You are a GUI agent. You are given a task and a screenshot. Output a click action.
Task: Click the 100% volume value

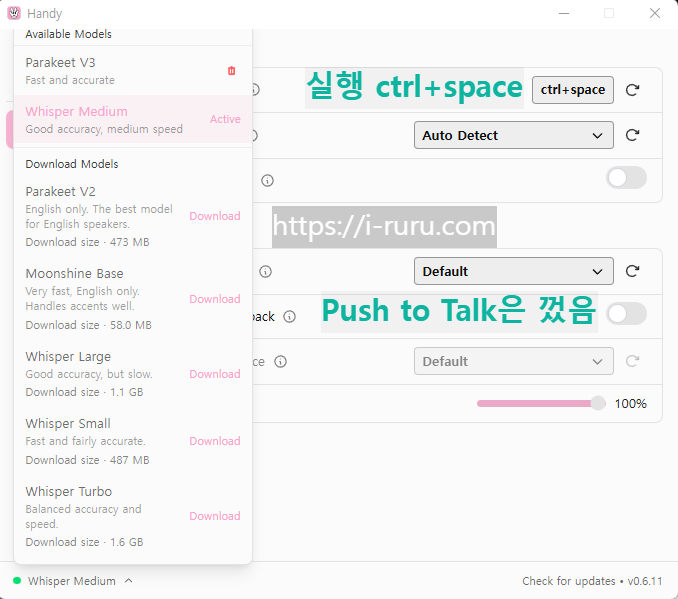coord(630,404)
